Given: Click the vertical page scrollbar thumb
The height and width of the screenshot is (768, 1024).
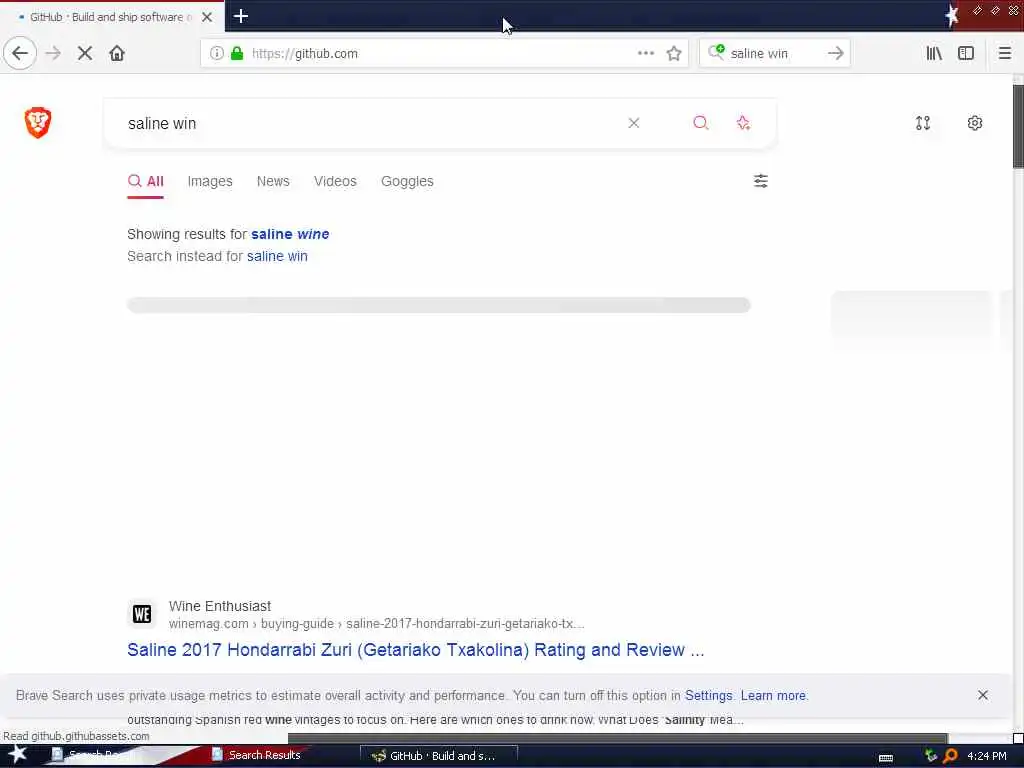Looking at the screenshot, I should 1018,126.
